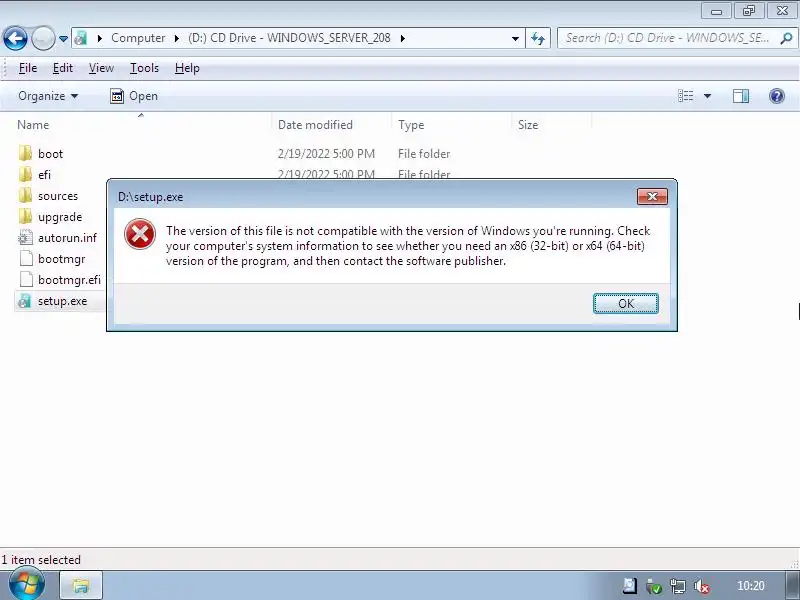This screenshot has width=800, height=600.
Task: Click the (D:) CD Drive breadcrumb
Action: 289,38
